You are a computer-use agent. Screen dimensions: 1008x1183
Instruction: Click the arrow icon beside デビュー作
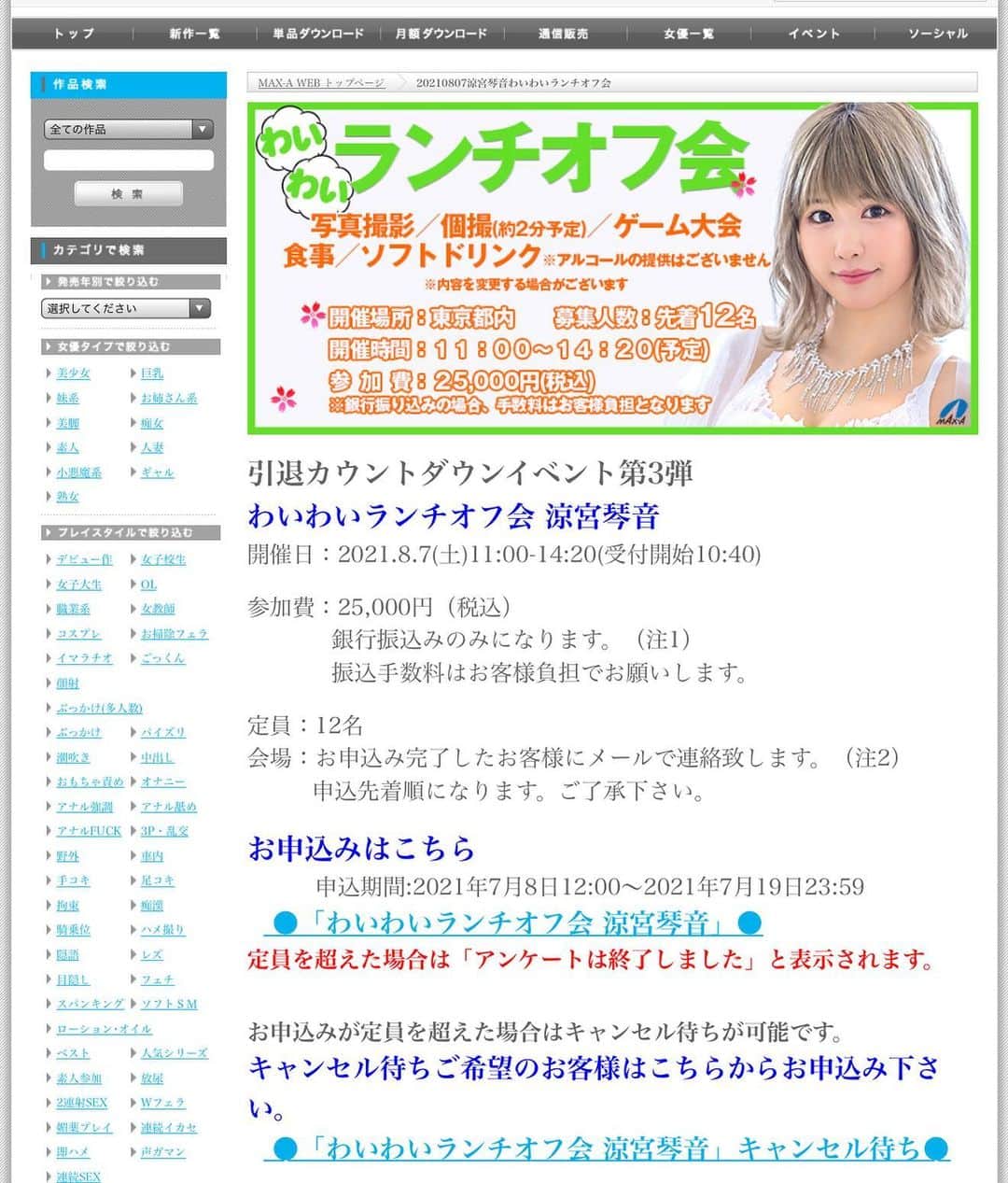coord(49,559)
